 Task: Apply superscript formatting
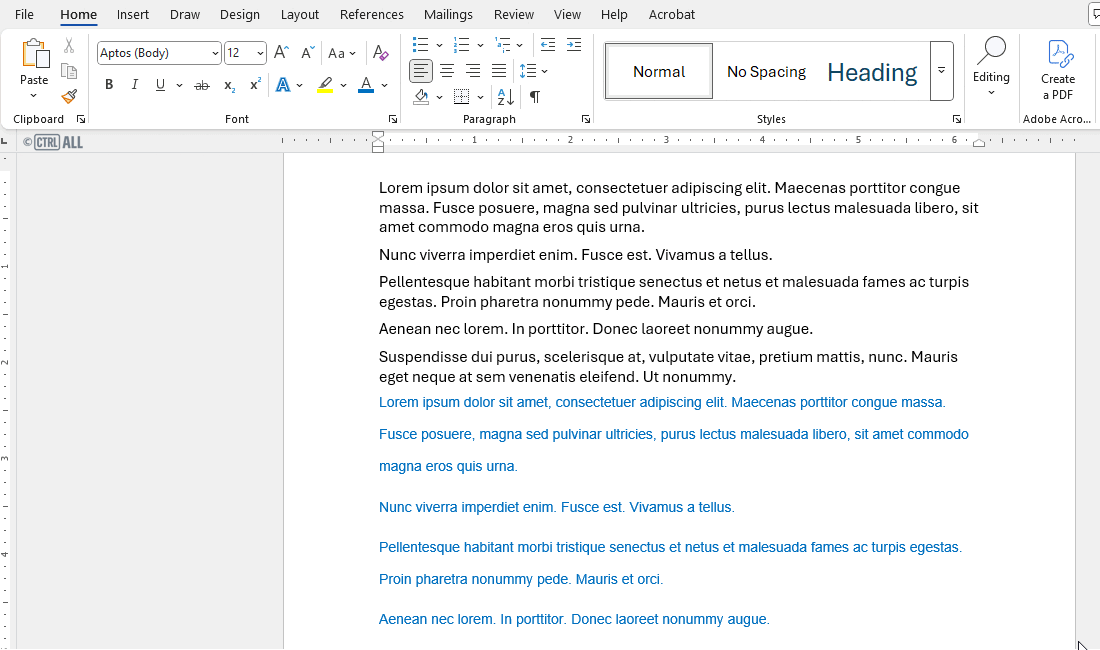252,84
